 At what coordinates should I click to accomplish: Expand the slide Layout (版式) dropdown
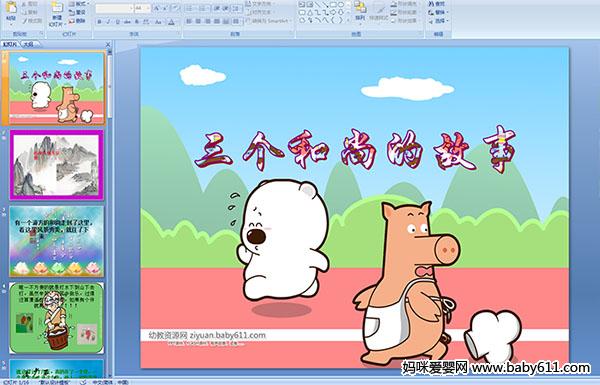pos(79,4)
